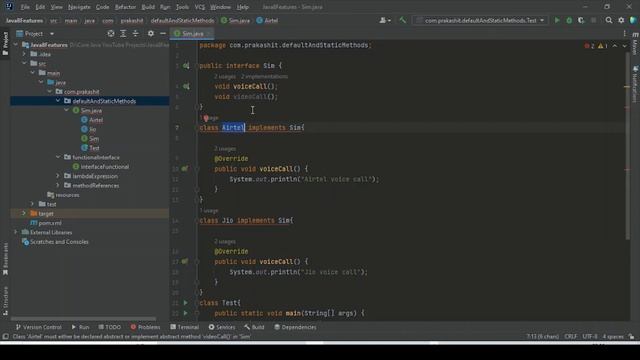Screen dimensions: 640x360
Task: Expand the methodReferences package
Action: [x=58, y=185]
